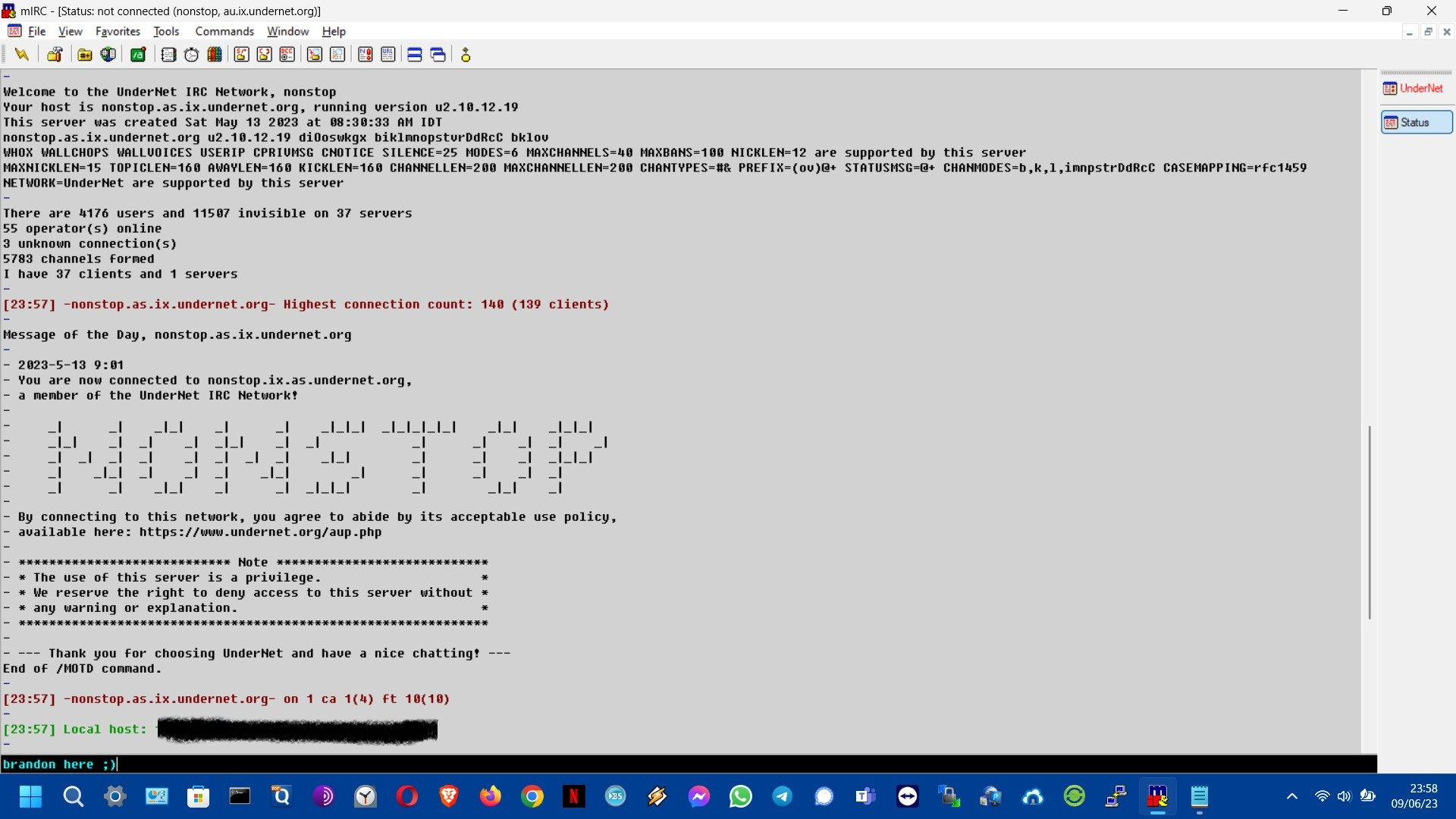Open WhatsApp from the taskbar
The height and width of the screenshot is (819, 1456).
pyautogui.click(x=741, y=796)
